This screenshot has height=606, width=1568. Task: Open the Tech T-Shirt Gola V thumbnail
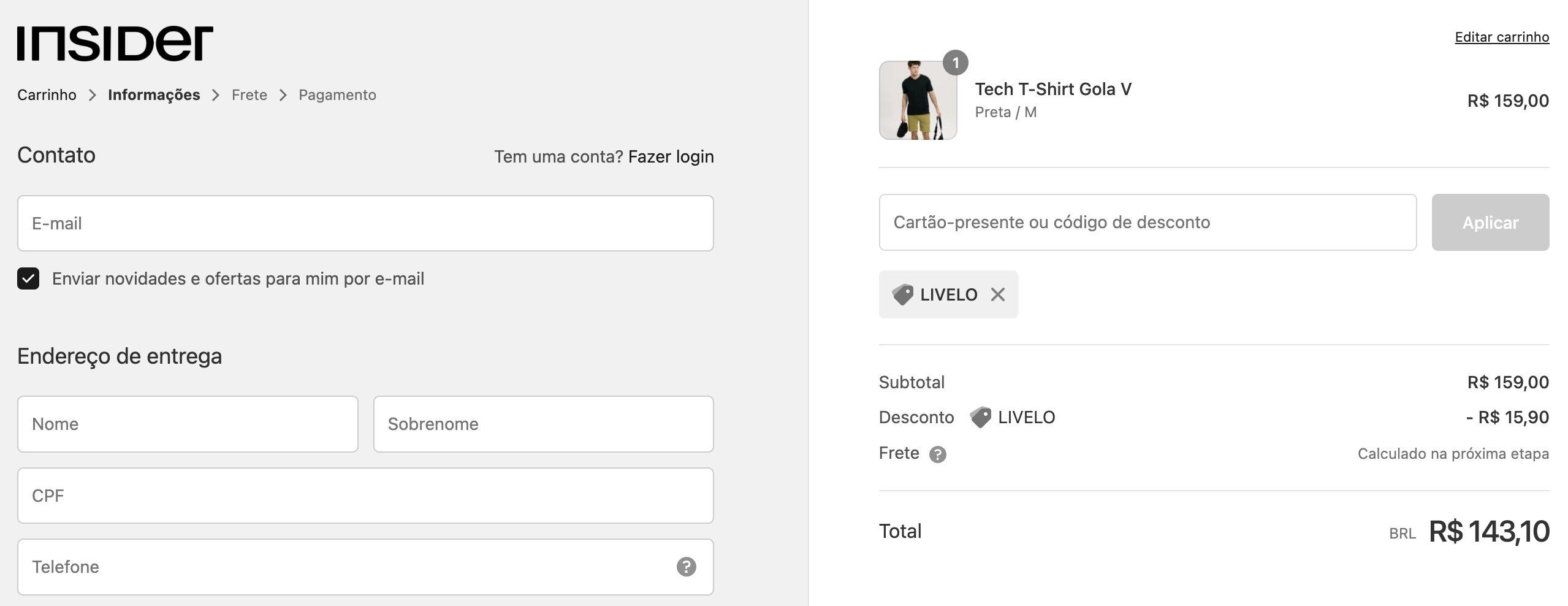click(918, 100)
